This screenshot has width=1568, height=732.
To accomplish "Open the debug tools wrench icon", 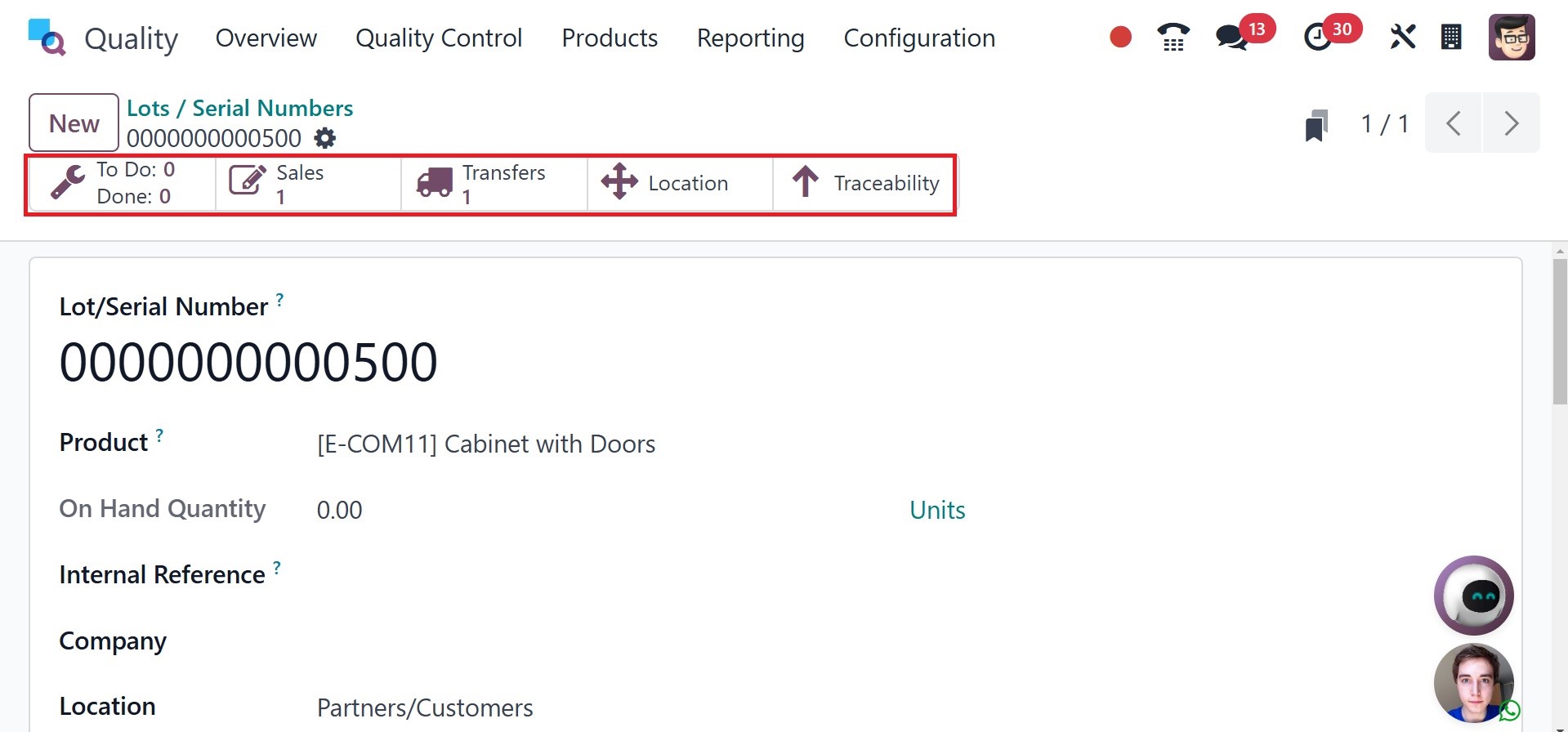I will (1402, 38).
